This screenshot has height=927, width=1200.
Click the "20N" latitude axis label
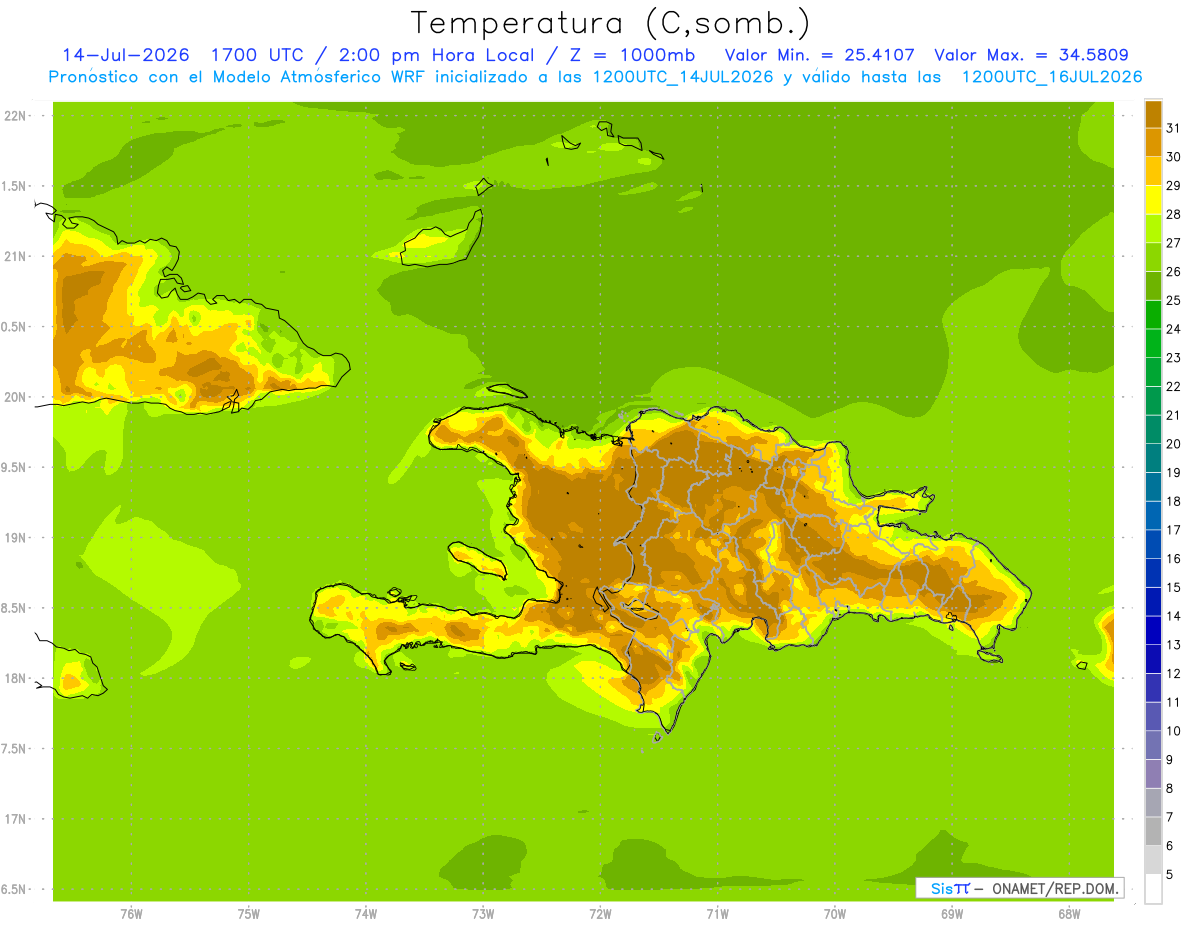(15, 397)
